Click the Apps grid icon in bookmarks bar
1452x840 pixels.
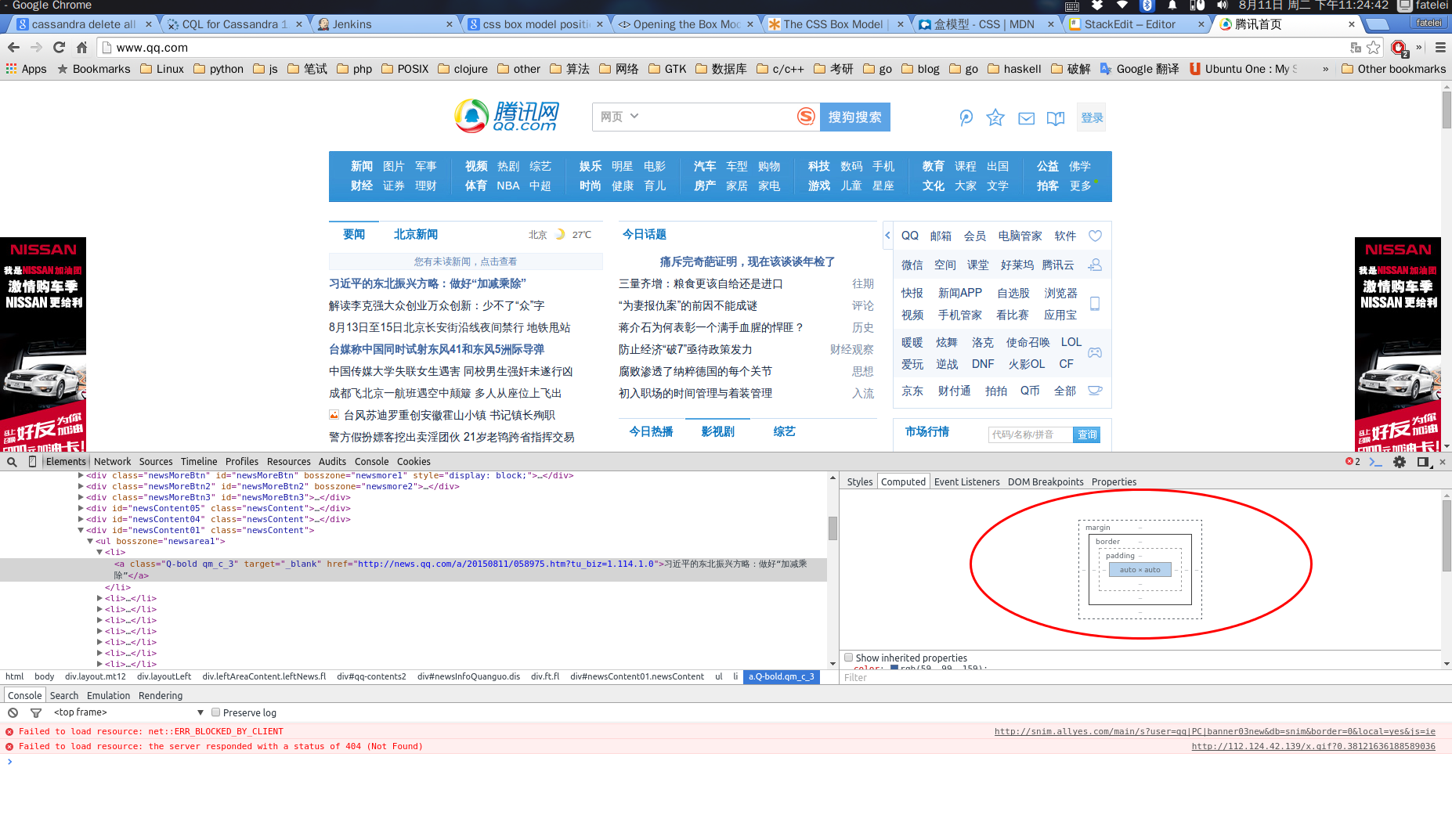pyautogui.click(x=11, y=69)
